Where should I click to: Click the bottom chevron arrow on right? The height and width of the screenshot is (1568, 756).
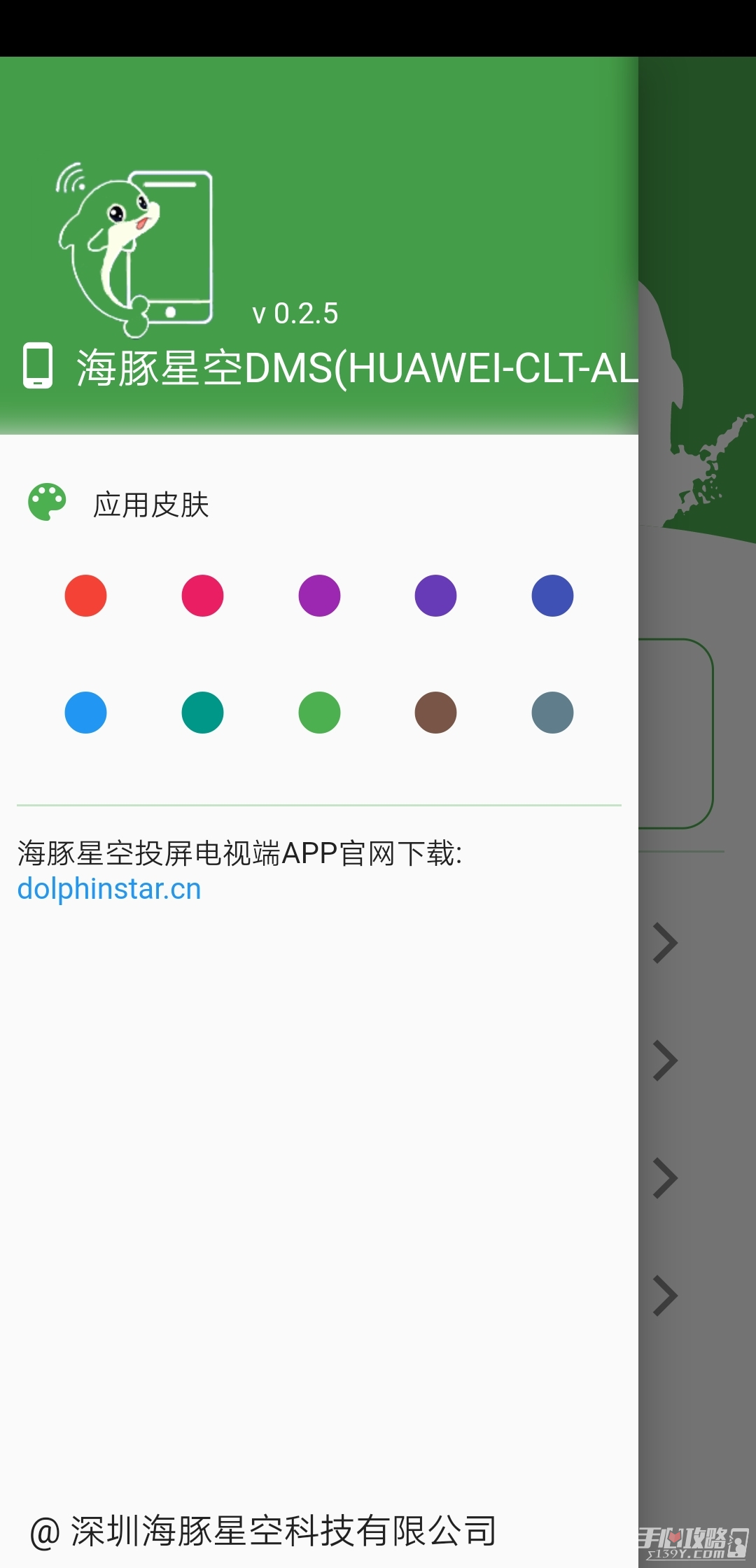click(x=665, y=1296)
